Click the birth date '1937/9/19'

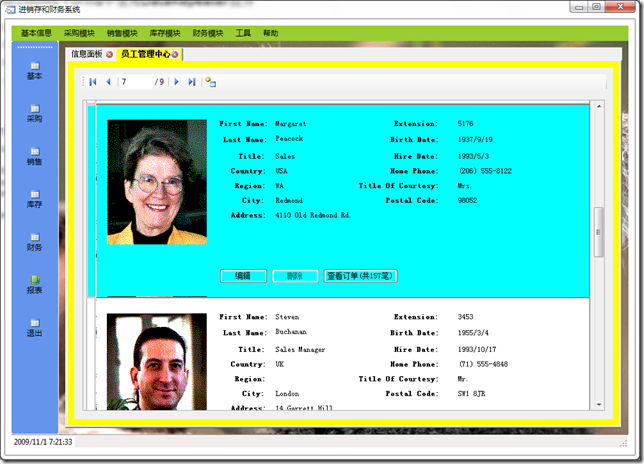pos(475,140)
